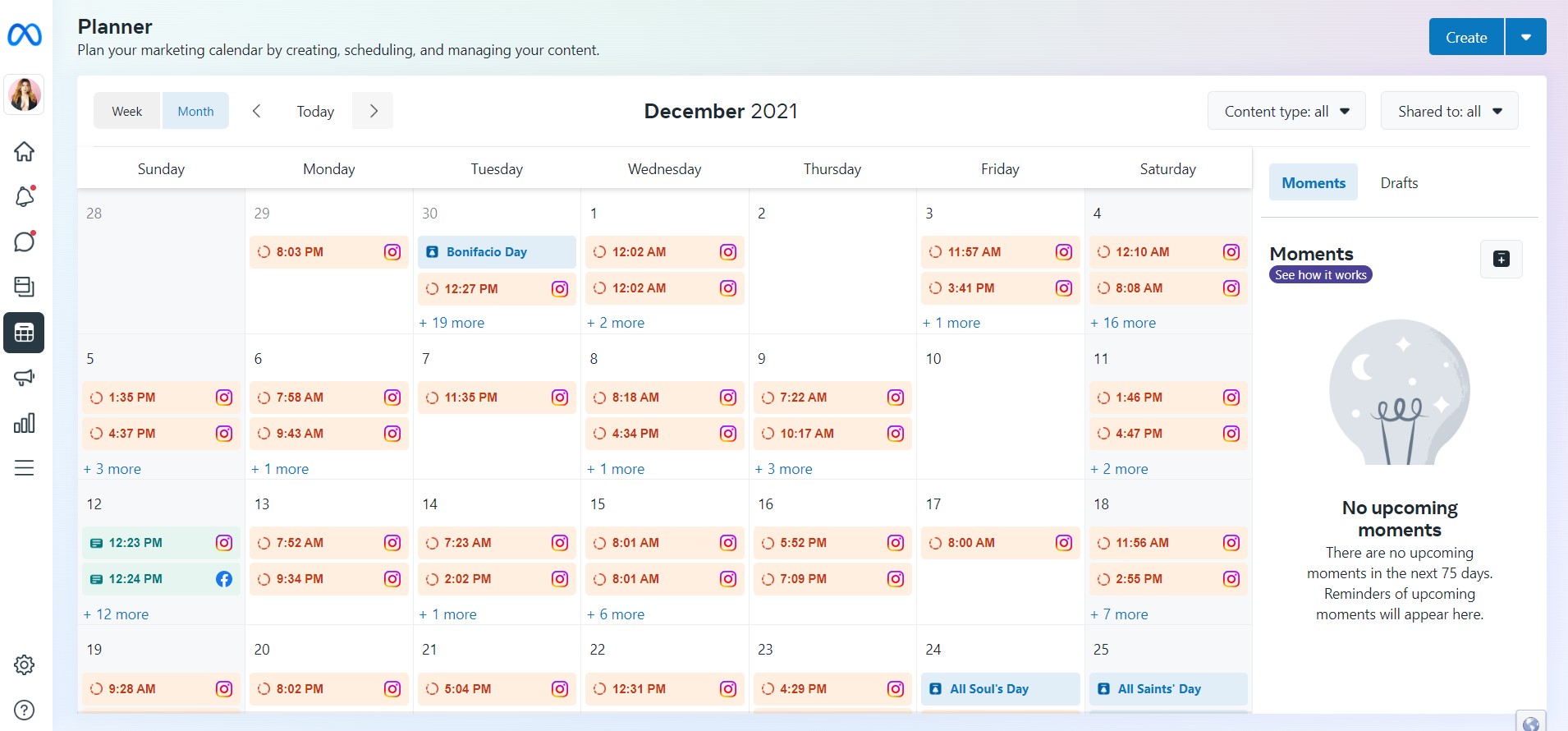Open Posts and stories icon
The image size is (1568, 731).
[x=25, y=287]
